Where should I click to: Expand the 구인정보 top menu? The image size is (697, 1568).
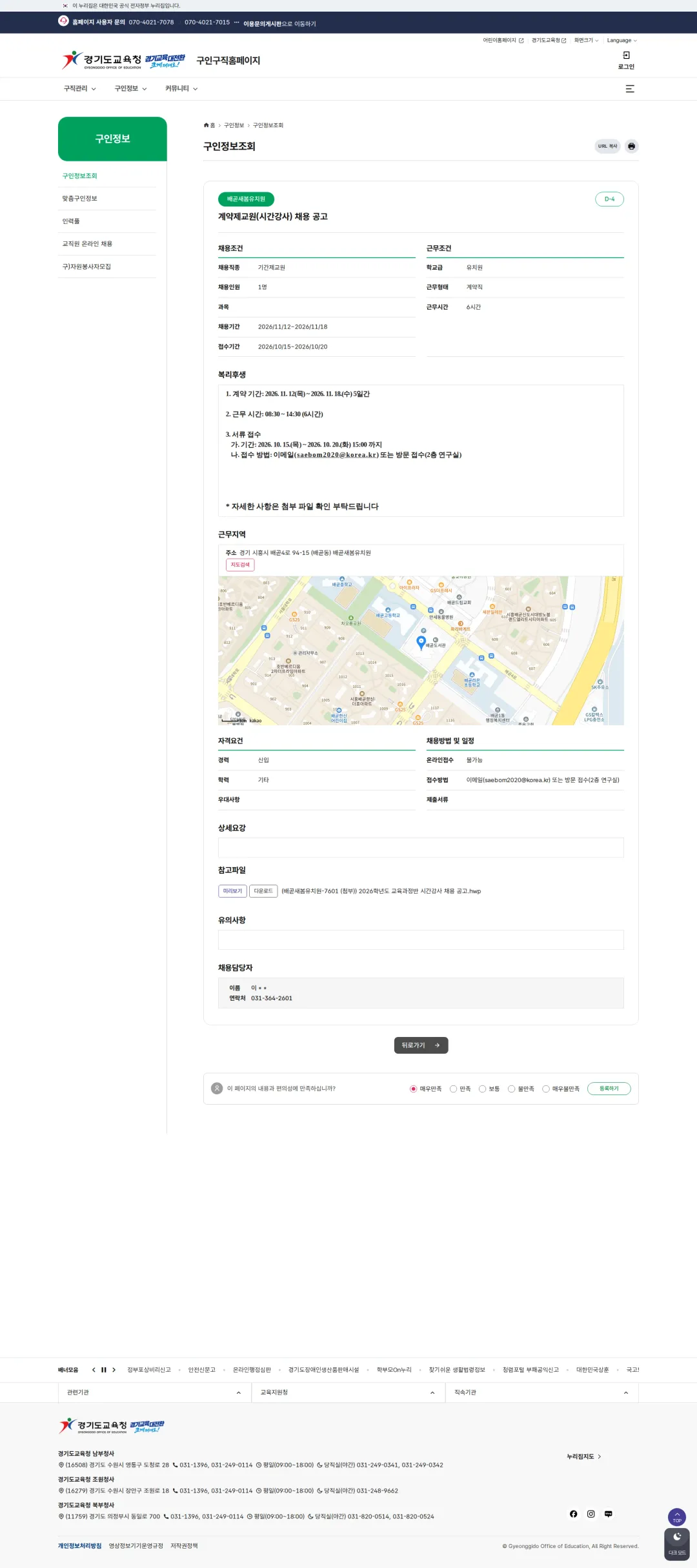click(x=130, y=89)
